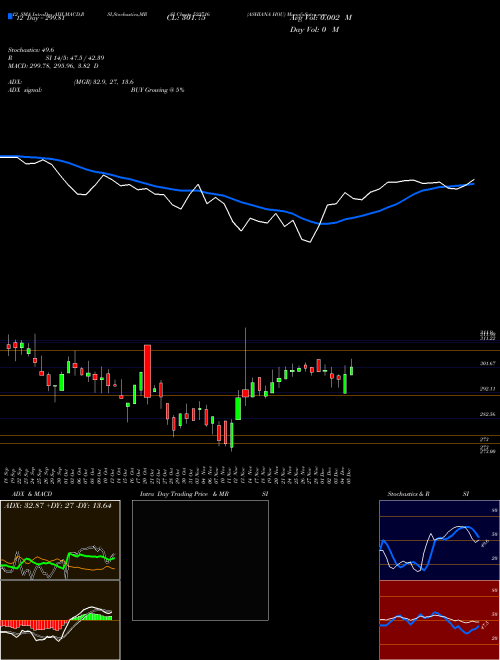Click the blue 12 Day SMA legend square
Image resolution: width=500 pixels, height=660 pixels.
pos(11,17)
